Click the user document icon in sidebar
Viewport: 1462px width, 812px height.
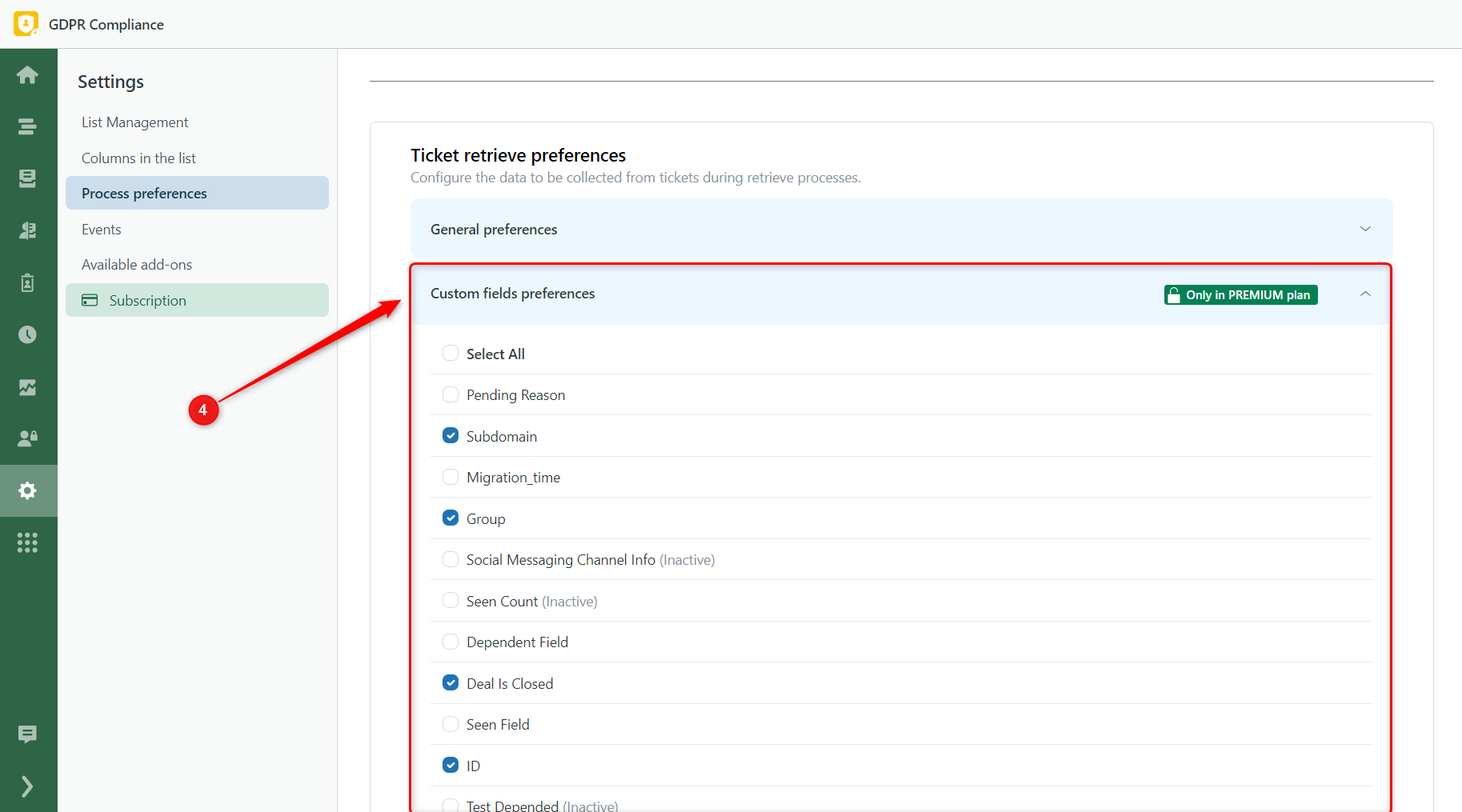27,230
